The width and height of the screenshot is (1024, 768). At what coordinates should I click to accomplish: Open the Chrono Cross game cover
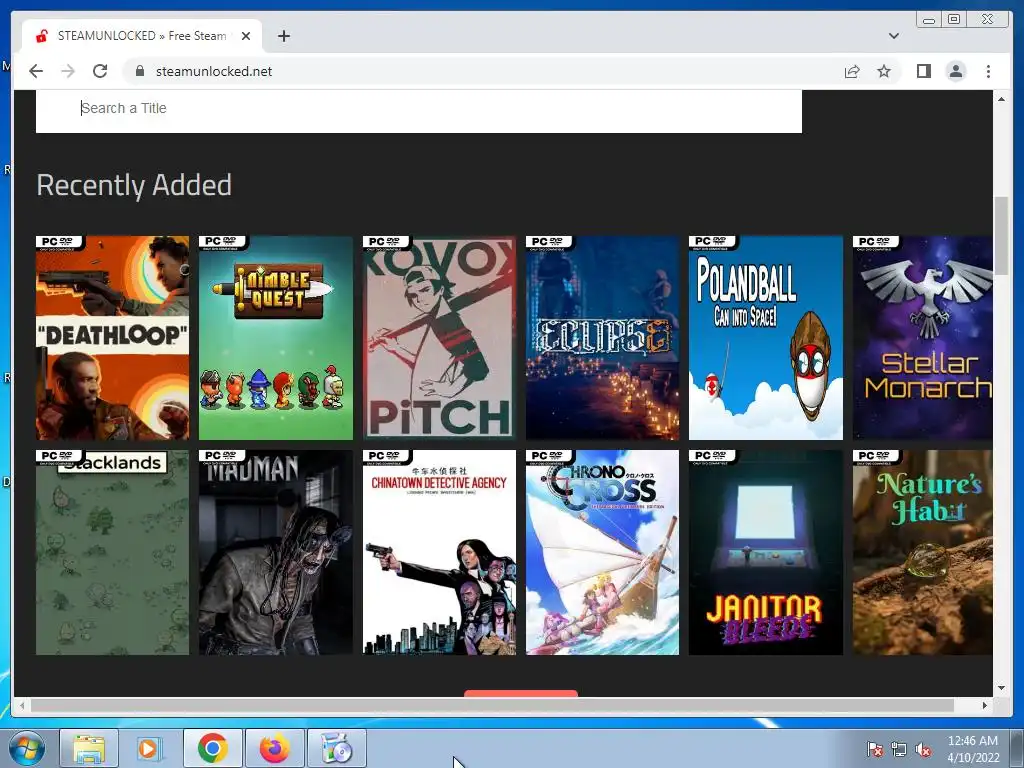tap(602, 552)
